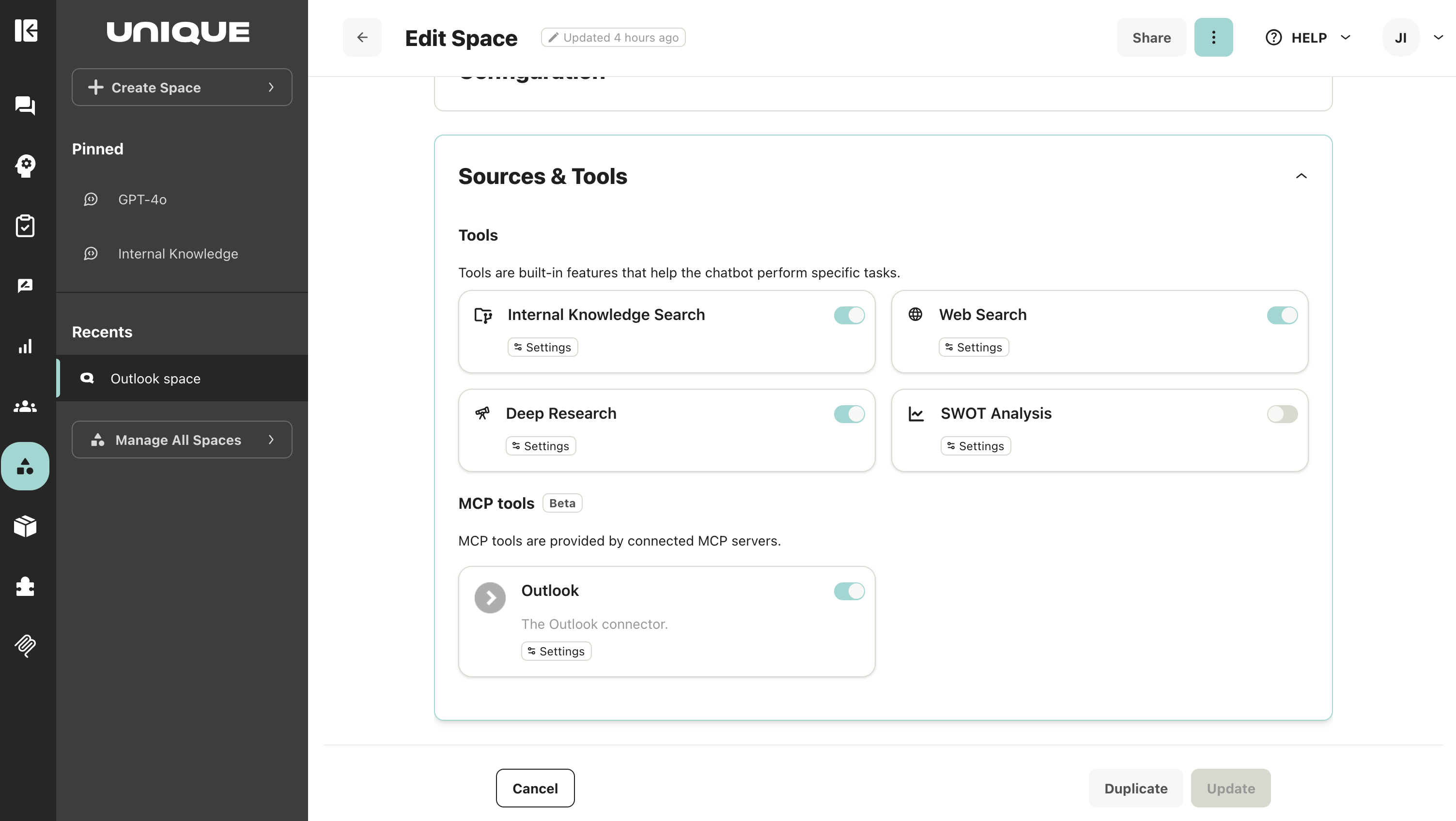Image resolution: width=1456 pixels, height=821 pixels.
Task: Cancel the space edits
Action: tap(535, 788)
